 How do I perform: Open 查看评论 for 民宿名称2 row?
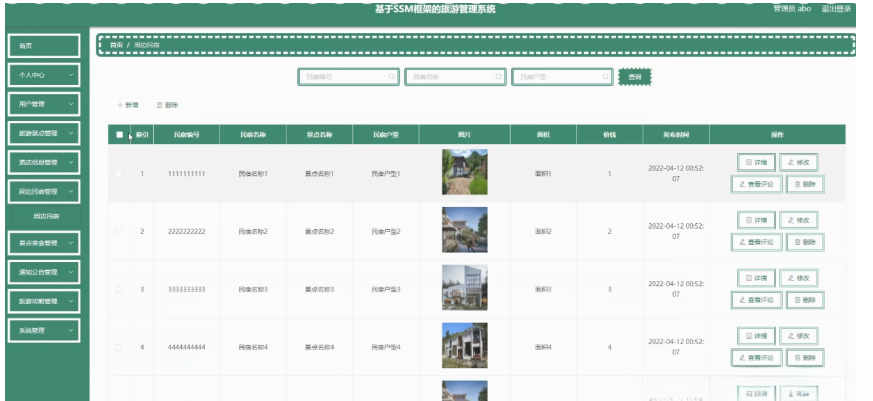coord(757,242)
